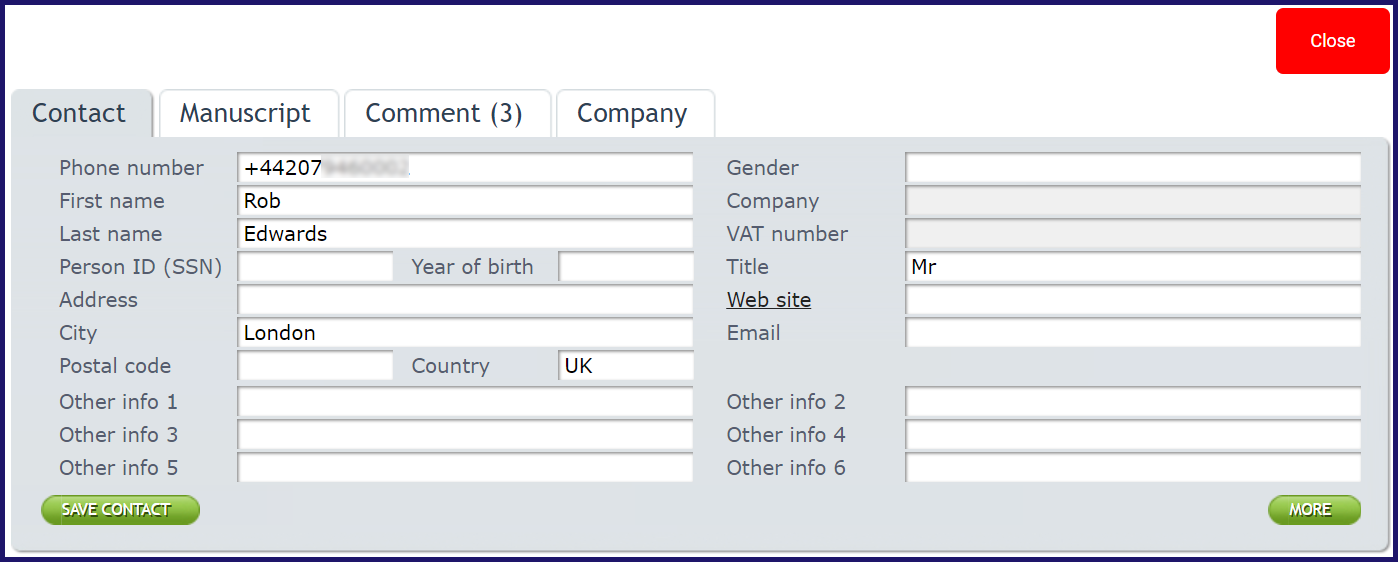Click the City field containing London
The height and width of the screenshot is (562, 1398).
(465, 333)
